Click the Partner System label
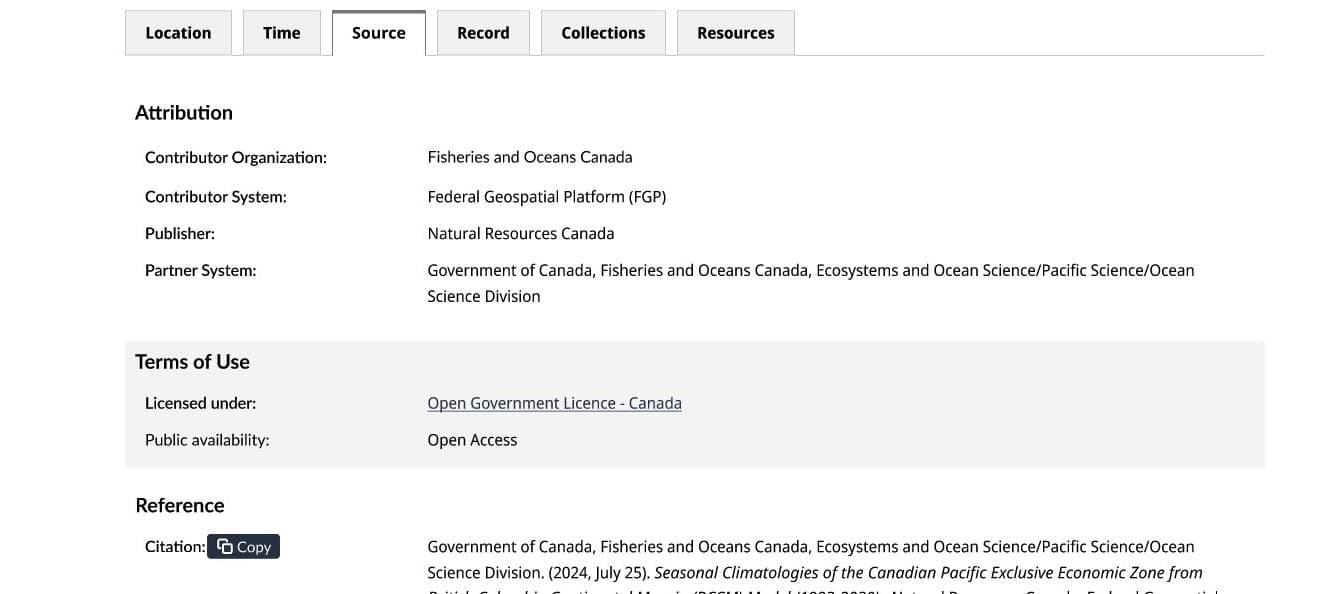The width and height of the screenshot is (1320, 594). tap(201, 270)
